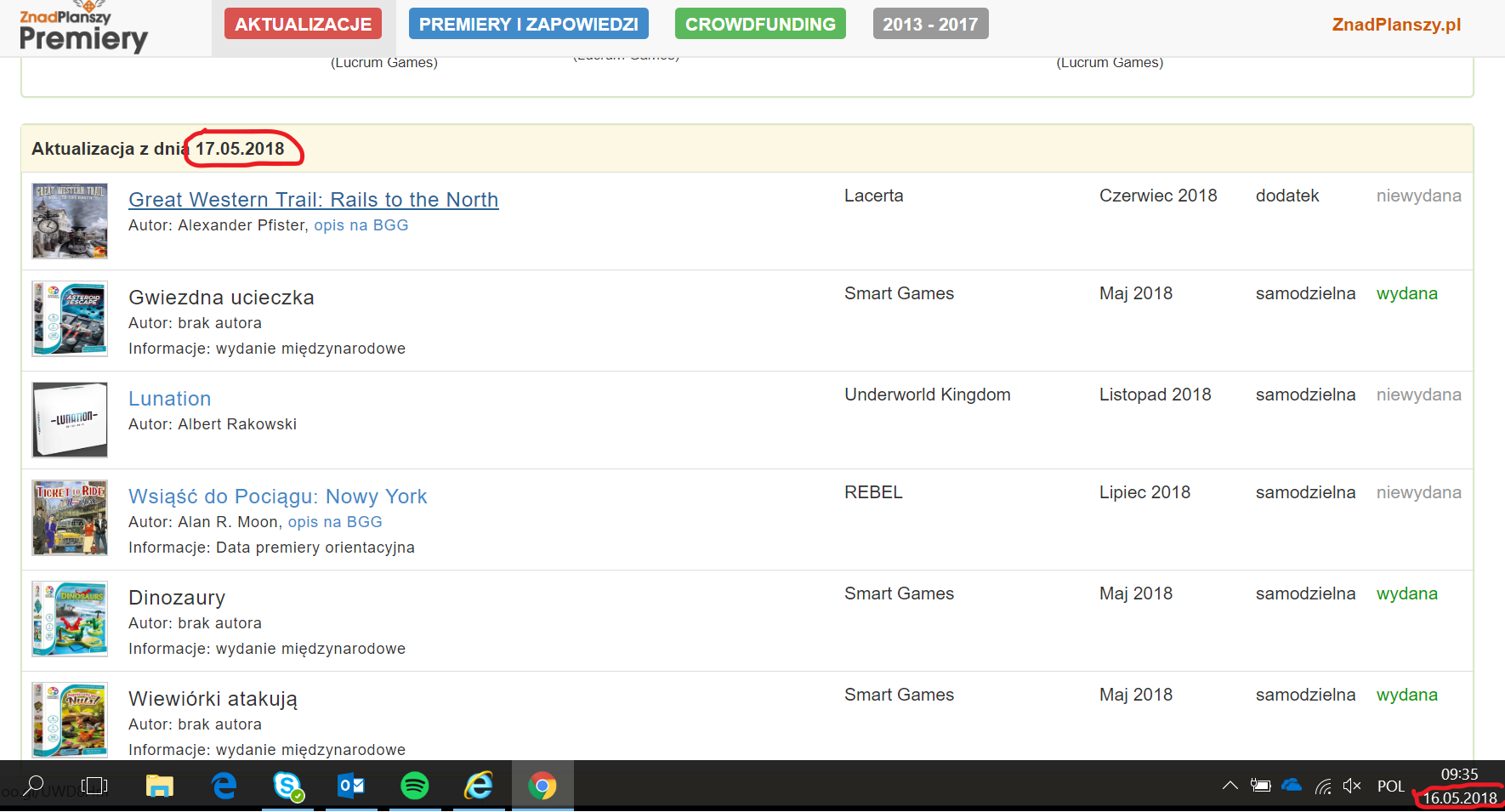Click the Dinozaury title
Viewport: 1505px width, 812px height.
click(x=177, y=598)
